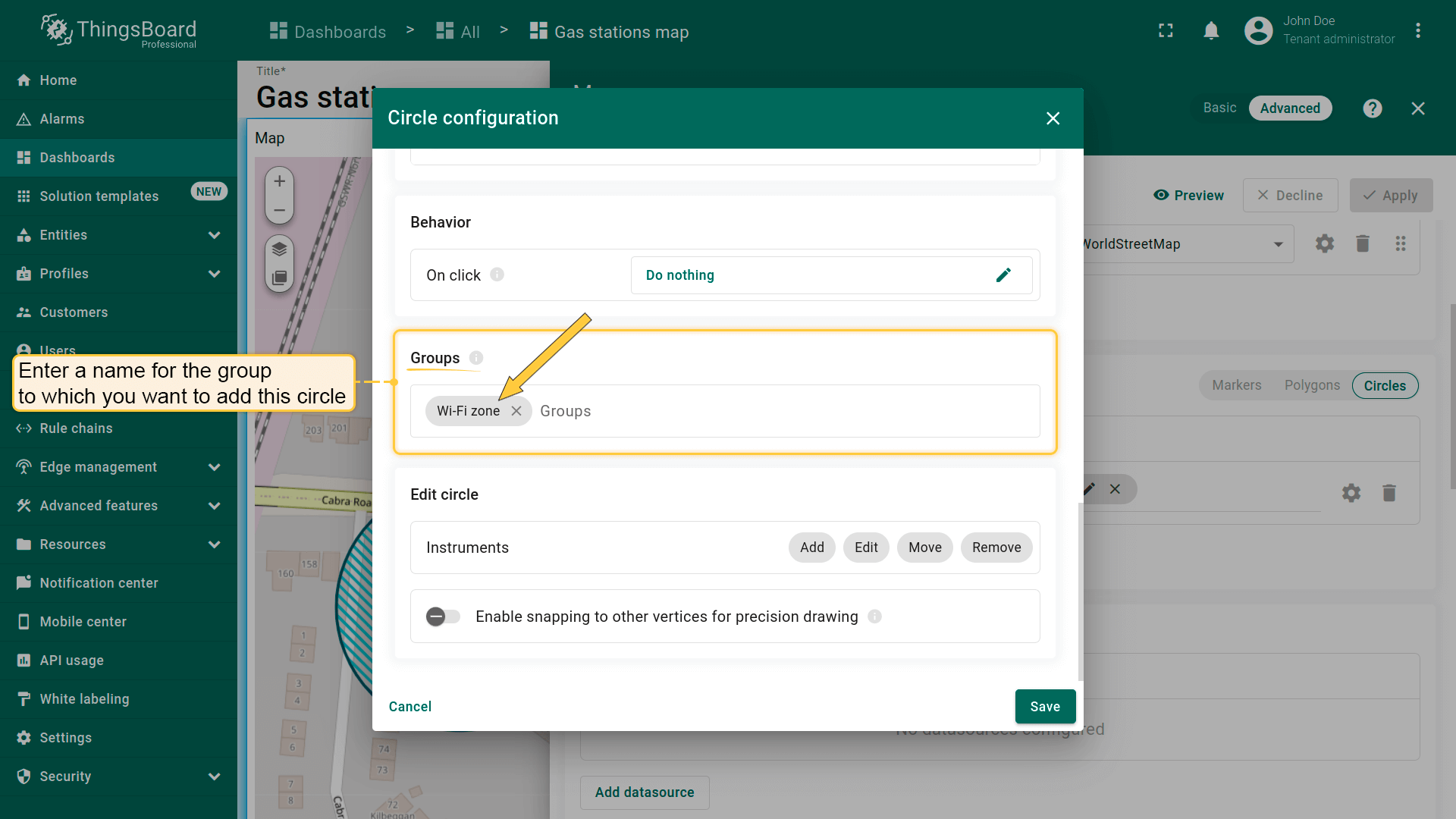The width and height of the screenshot is (1456, 819).
Task: Click the map layers icon
Action: tap(279, 249)
